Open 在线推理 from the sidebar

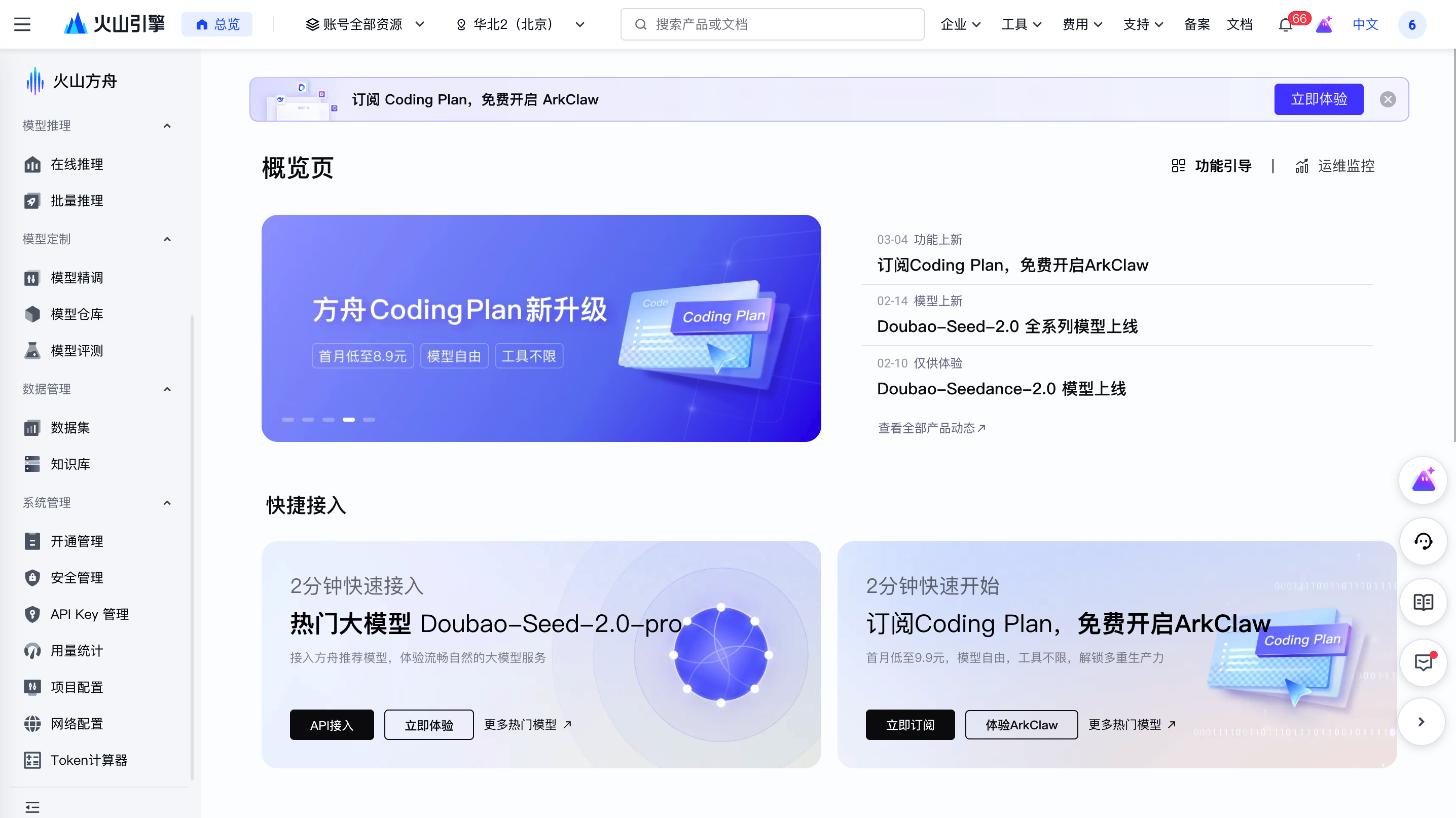tap(77, 164)
